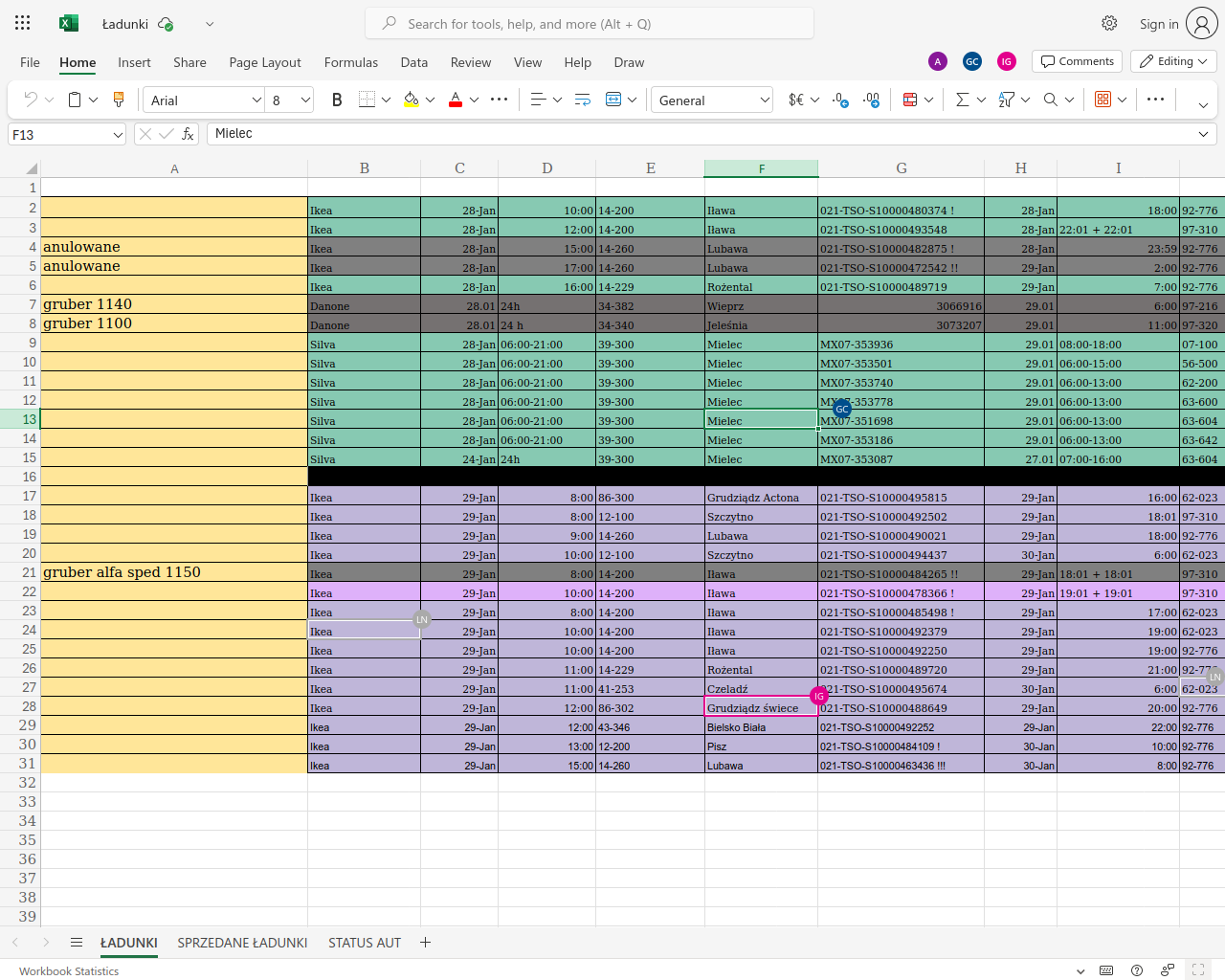
Task: Open the Comments pane
Action: point(1078,61)
